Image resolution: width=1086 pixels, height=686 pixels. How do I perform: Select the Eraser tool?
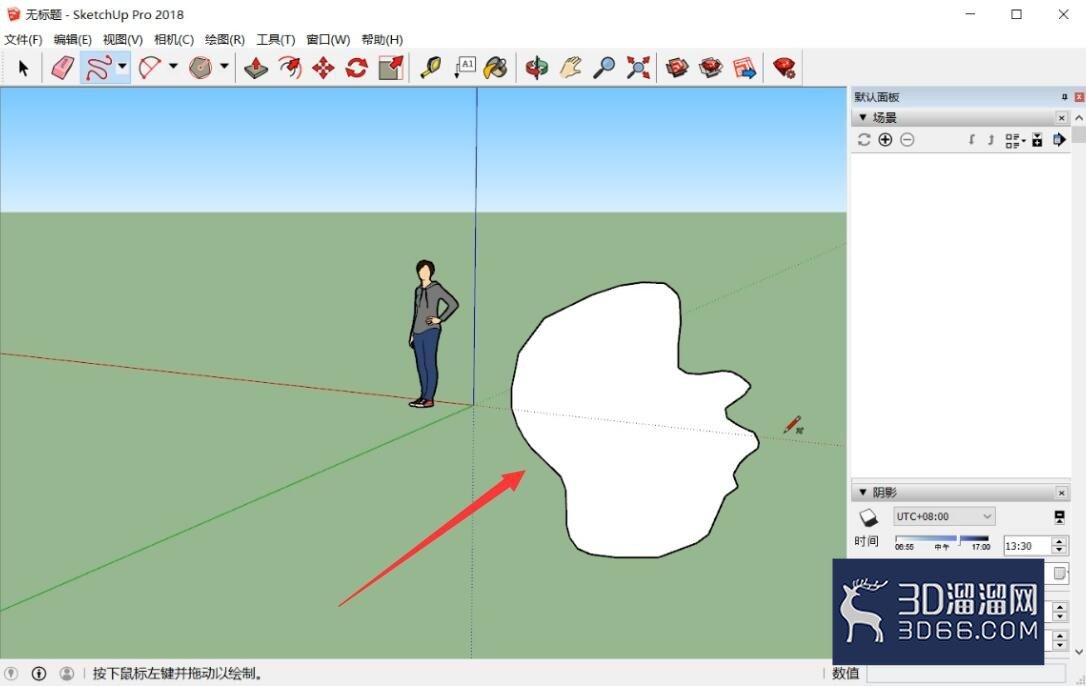click(62, 68)
